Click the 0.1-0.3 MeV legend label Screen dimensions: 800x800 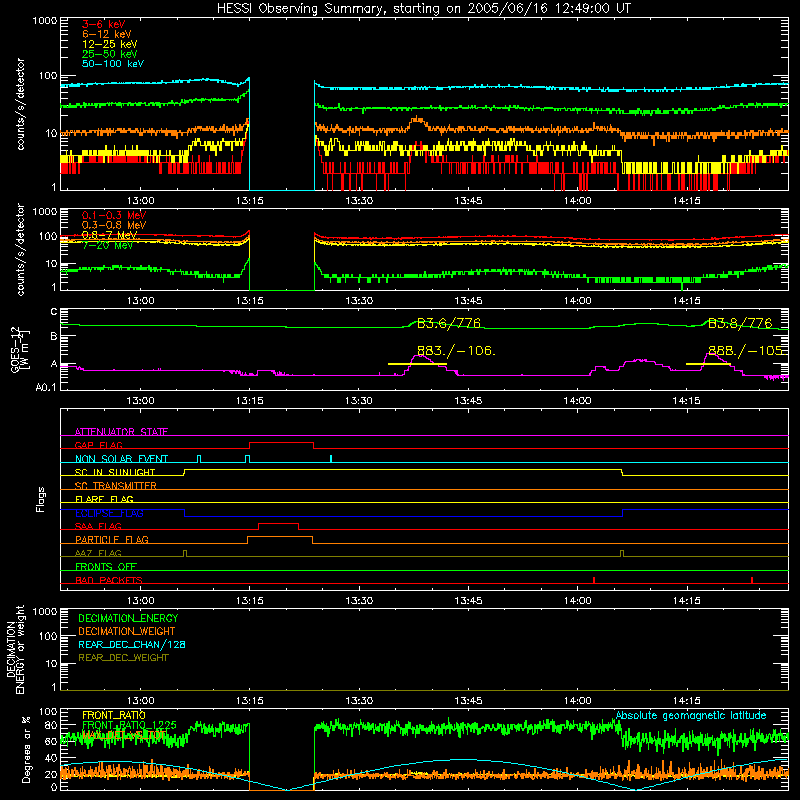tap(114, 215)
